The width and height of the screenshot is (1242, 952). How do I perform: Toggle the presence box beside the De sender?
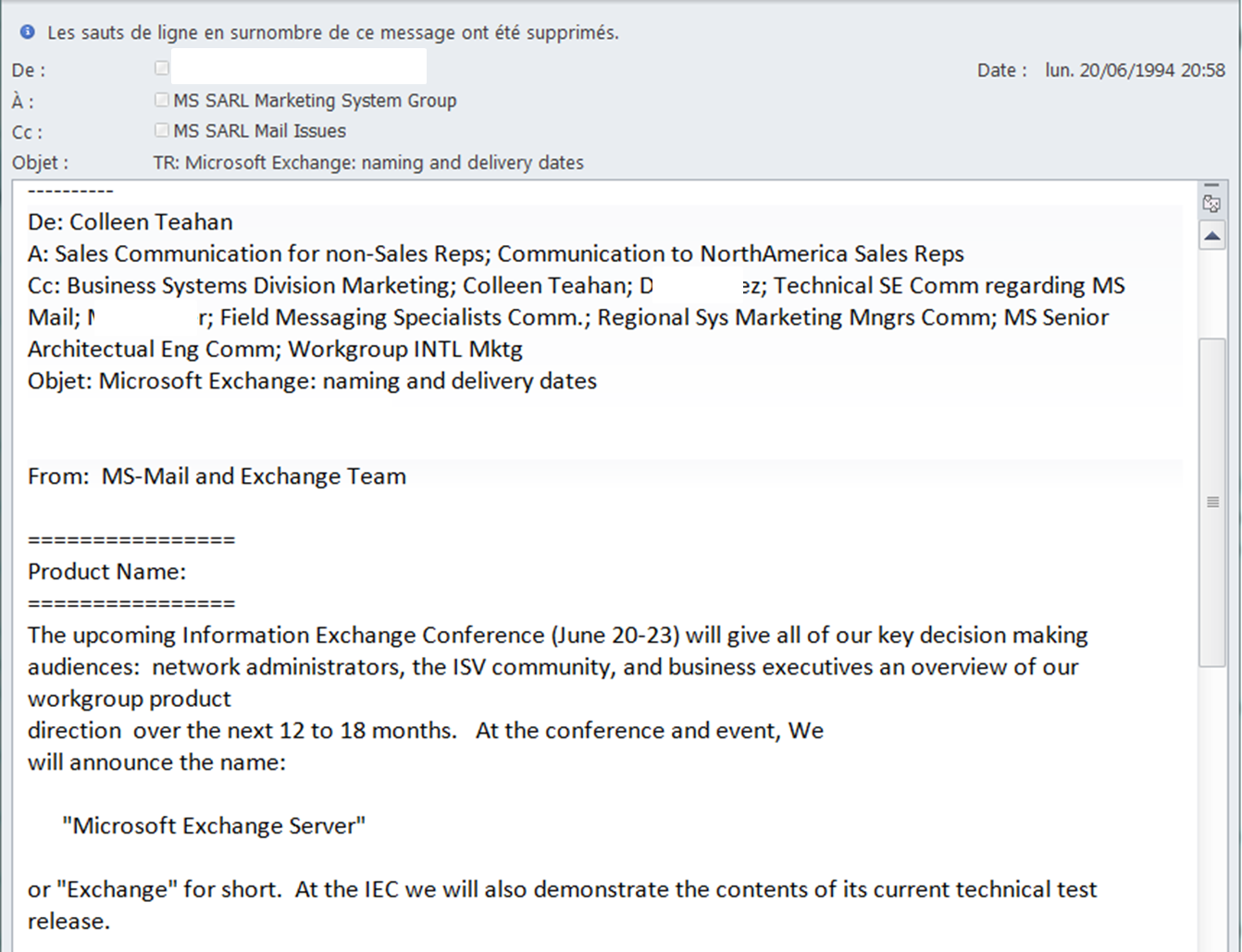click(x=162, y=68)
